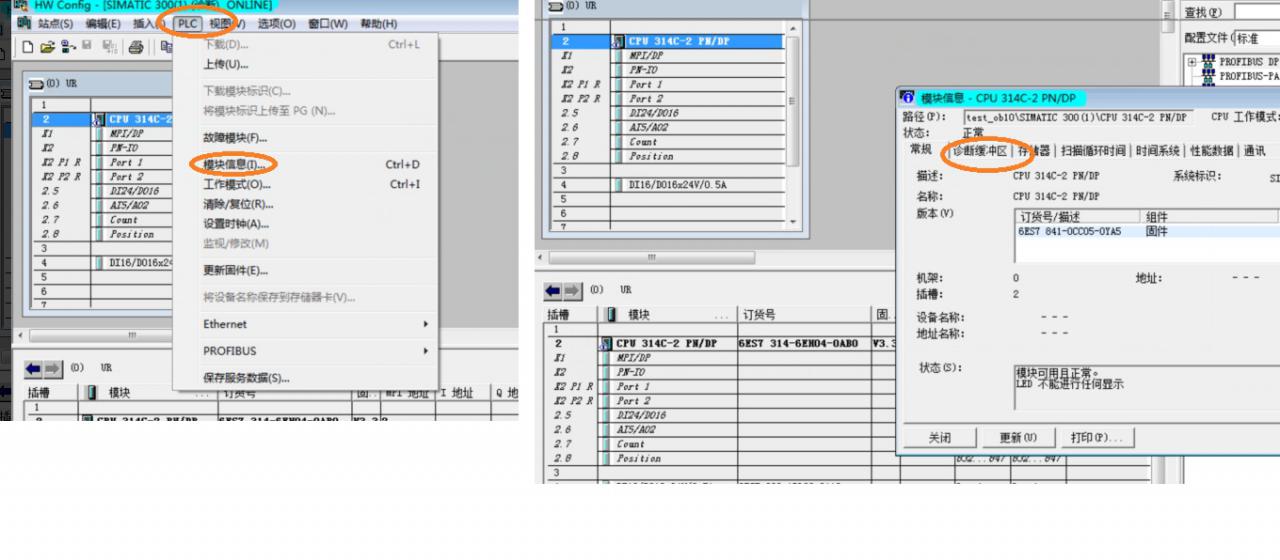Click the back arrow navigation icon in left window
1280x560 pixels.
tap(33, 368)
